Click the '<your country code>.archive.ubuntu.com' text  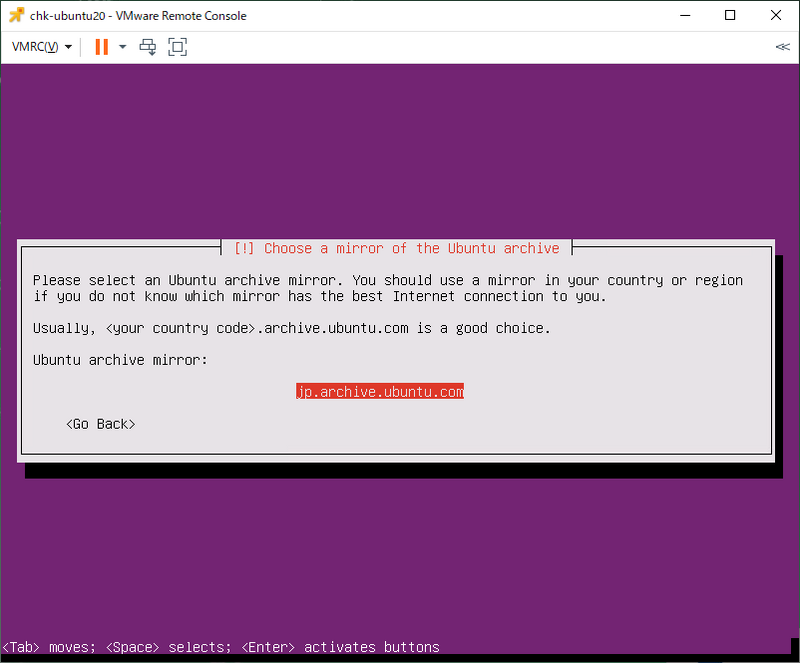pos(257,328)
